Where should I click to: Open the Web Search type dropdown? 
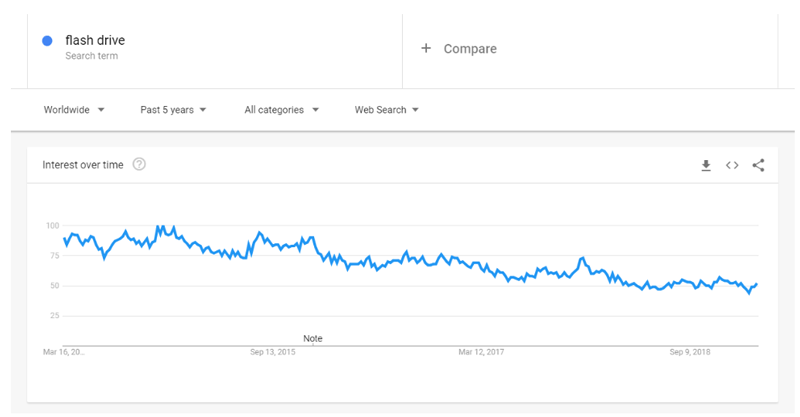point(386,110)
